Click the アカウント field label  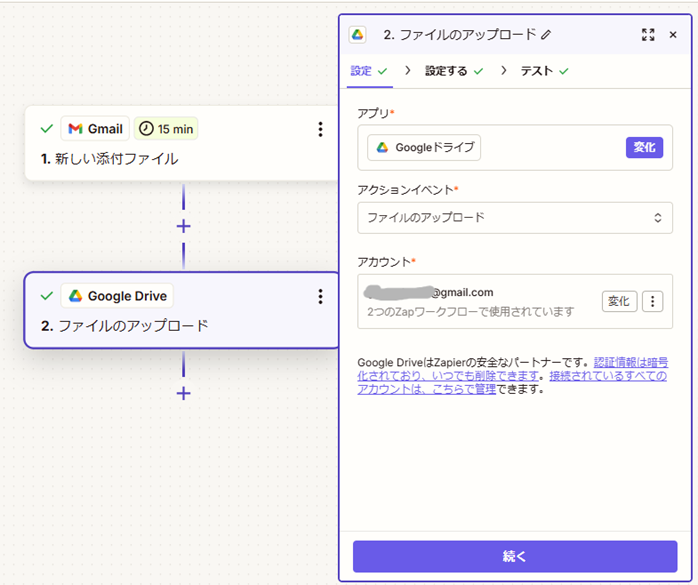click(x=386, y=262)
